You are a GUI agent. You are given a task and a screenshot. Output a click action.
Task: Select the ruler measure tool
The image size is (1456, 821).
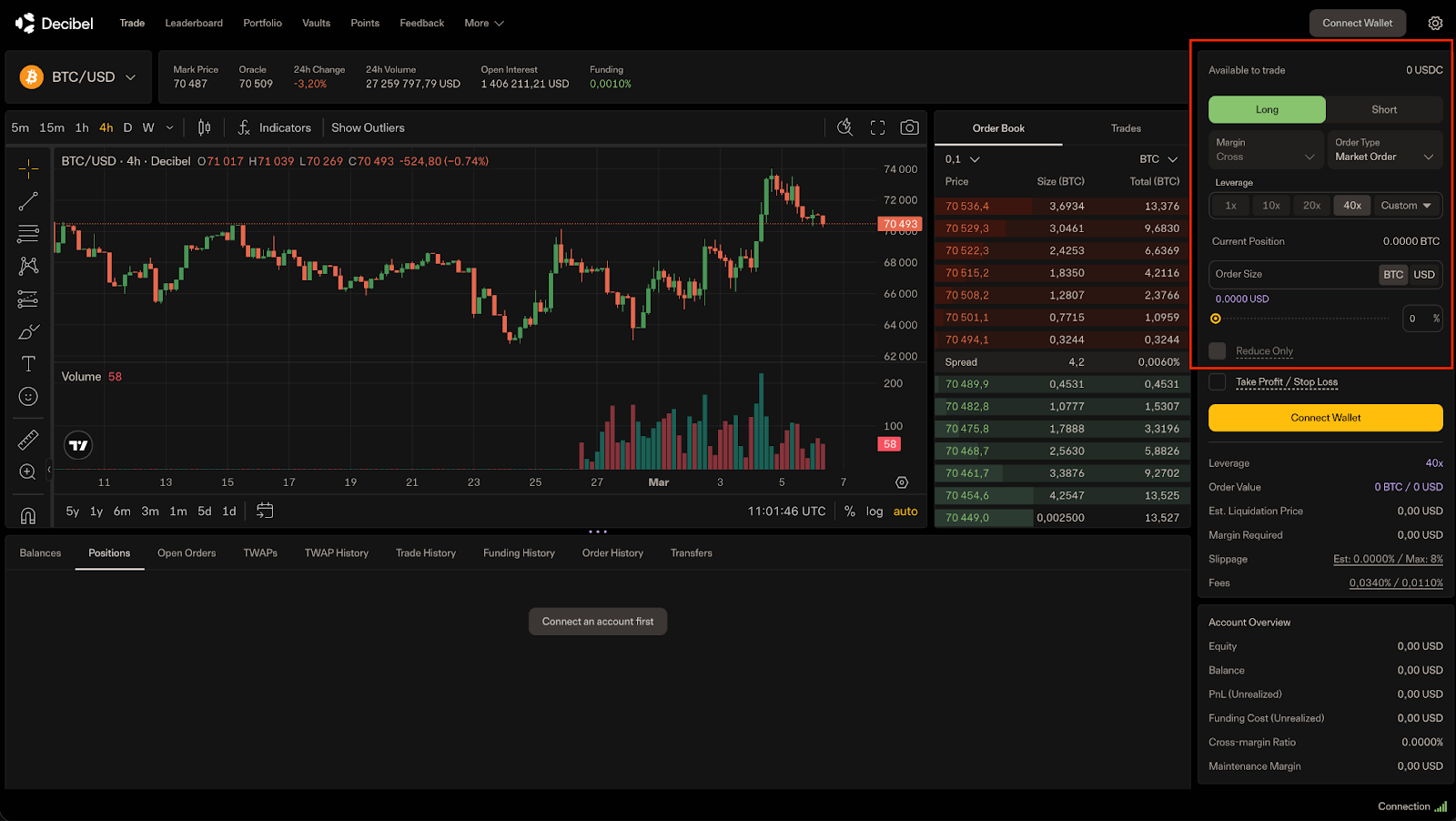pyautogui.click(x=28, y=441)
